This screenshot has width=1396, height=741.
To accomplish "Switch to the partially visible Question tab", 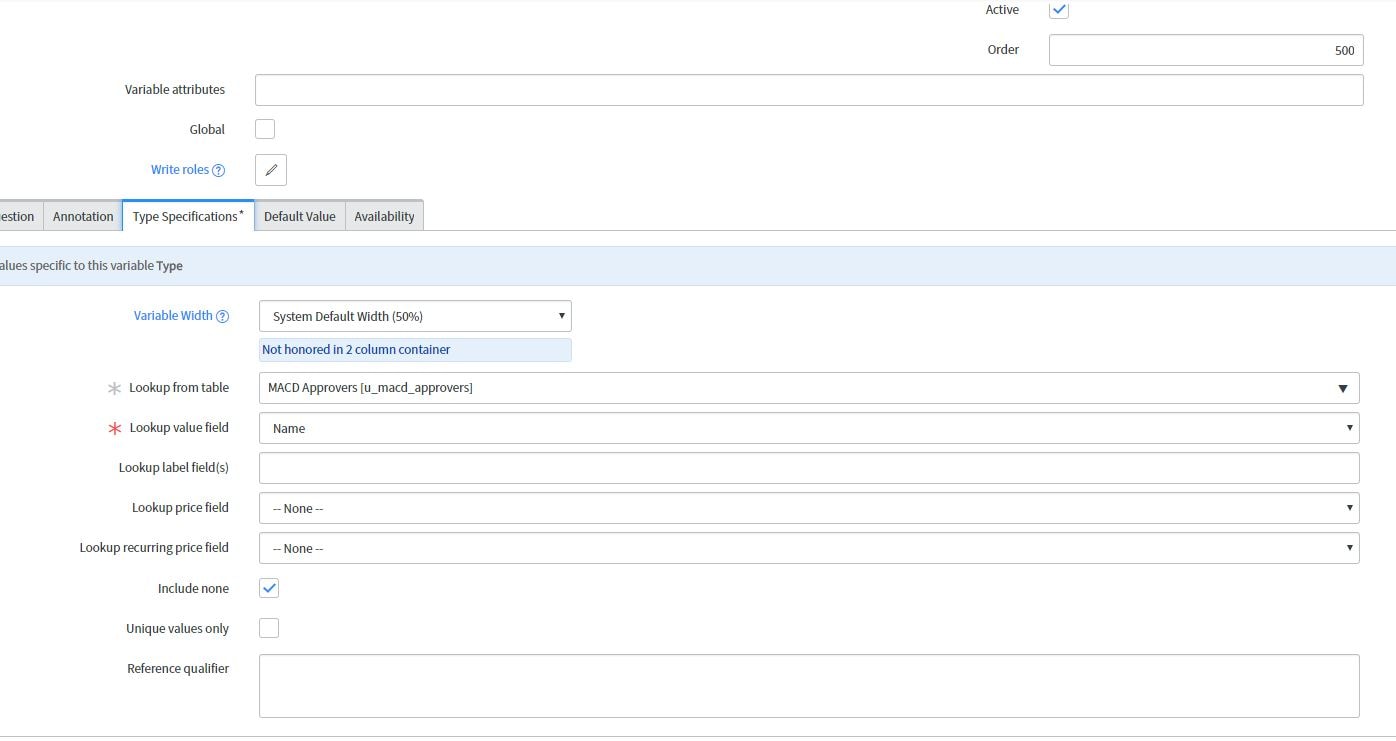I will [20, 216].
